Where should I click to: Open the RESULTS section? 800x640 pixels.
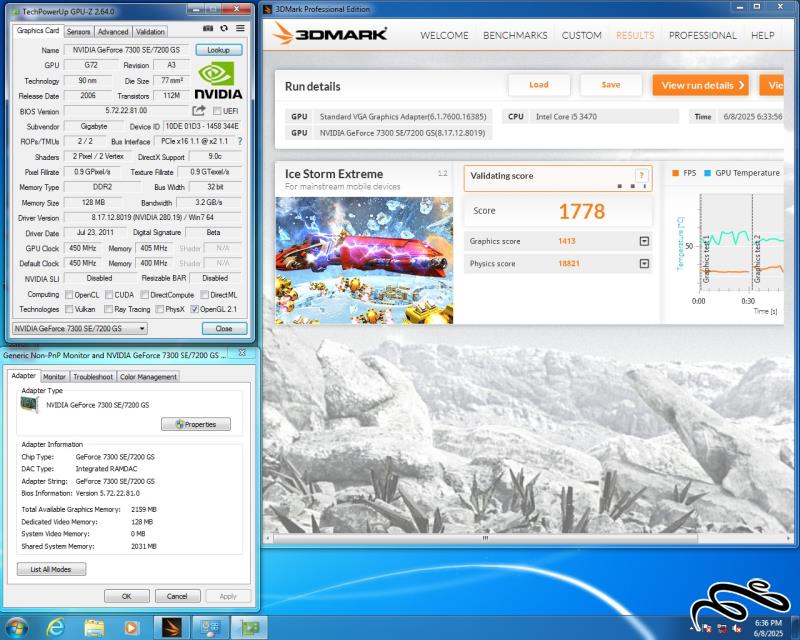pos(635,35)
